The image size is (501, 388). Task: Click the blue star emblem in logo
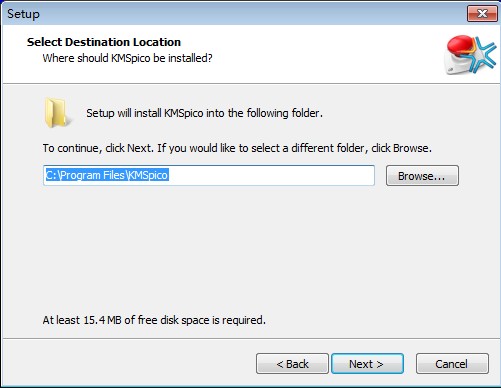click(x=481, y=55)
